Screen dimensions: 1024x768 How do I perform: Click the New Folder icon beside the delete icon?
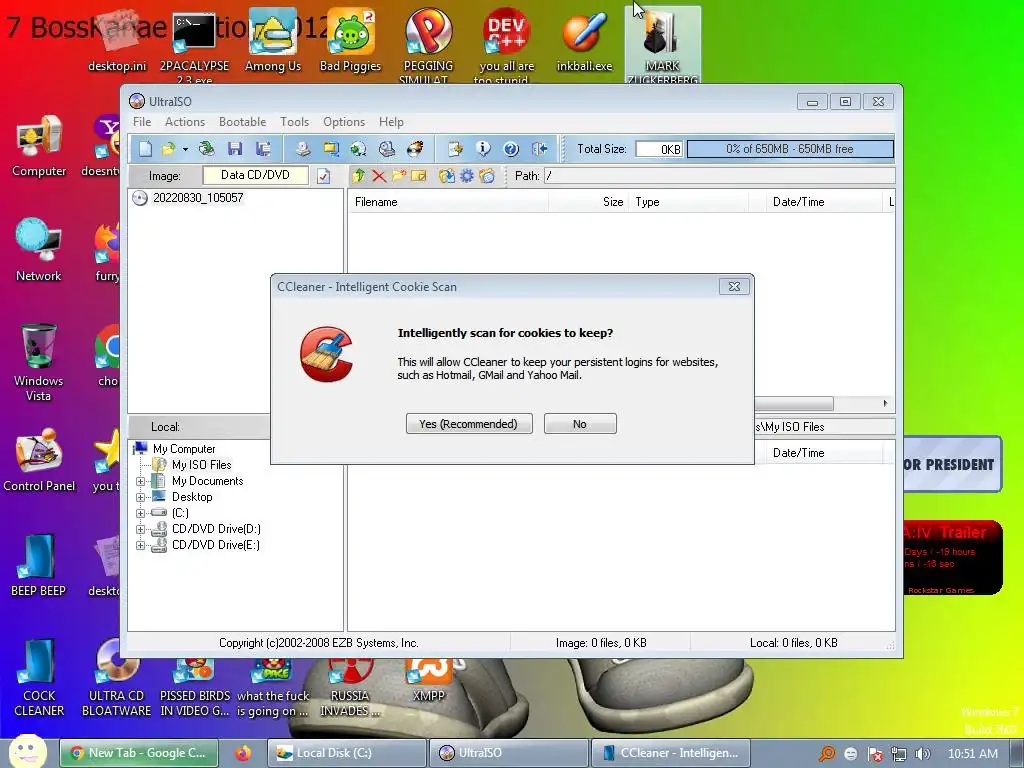398,176
